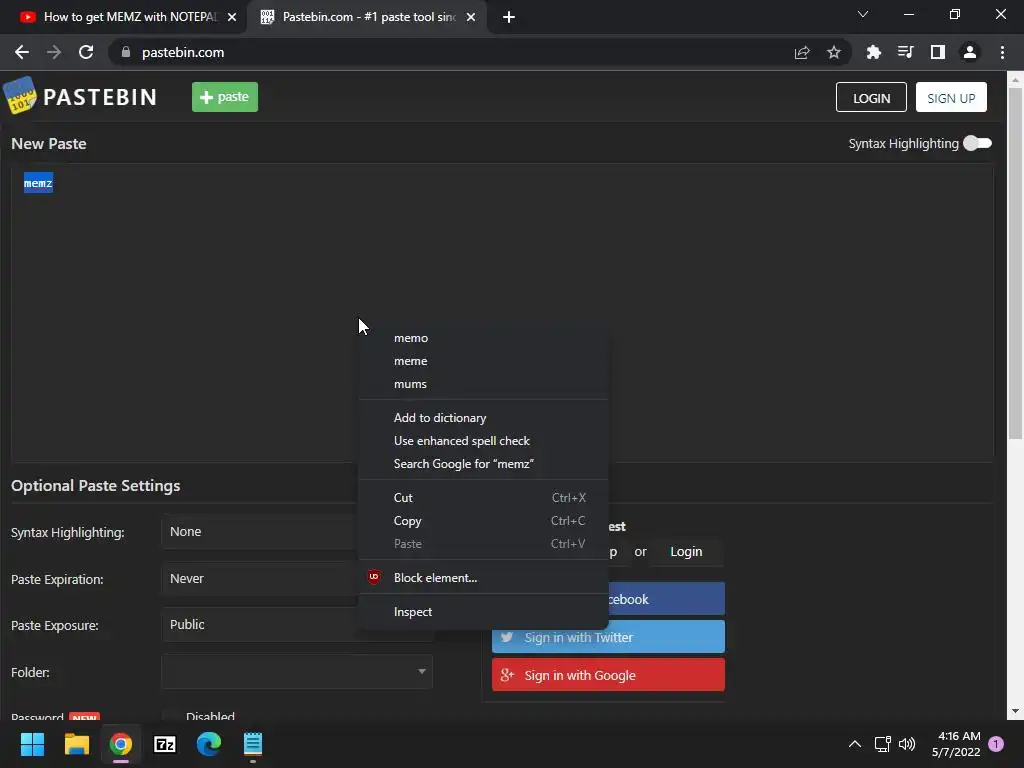Open File Explorer from taskbar
Viewport: 1024px width, 768px height.
(76, 744)
